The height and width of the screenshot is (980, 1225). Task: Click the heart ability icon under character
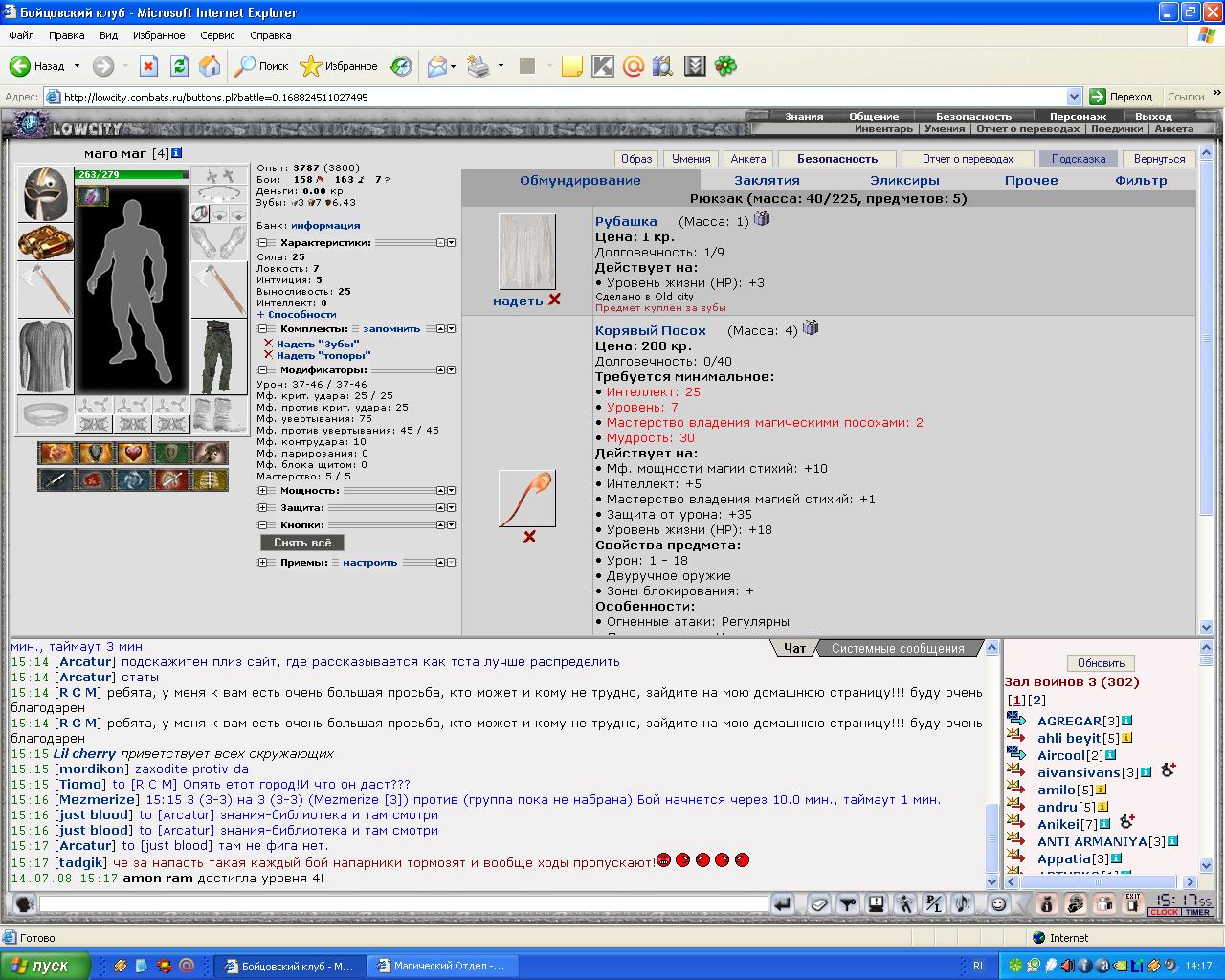pos(132,453)
